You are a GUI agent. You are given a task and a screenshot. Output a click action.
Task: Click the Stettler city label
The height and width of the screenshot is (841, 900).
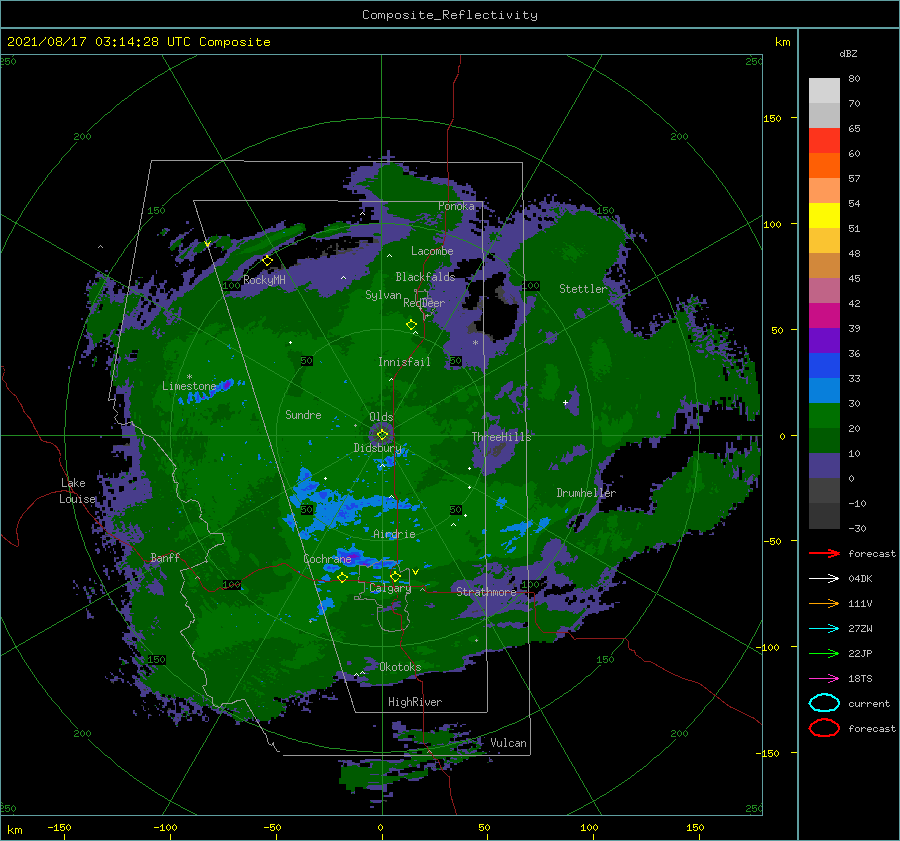click(x=583, y=289)
